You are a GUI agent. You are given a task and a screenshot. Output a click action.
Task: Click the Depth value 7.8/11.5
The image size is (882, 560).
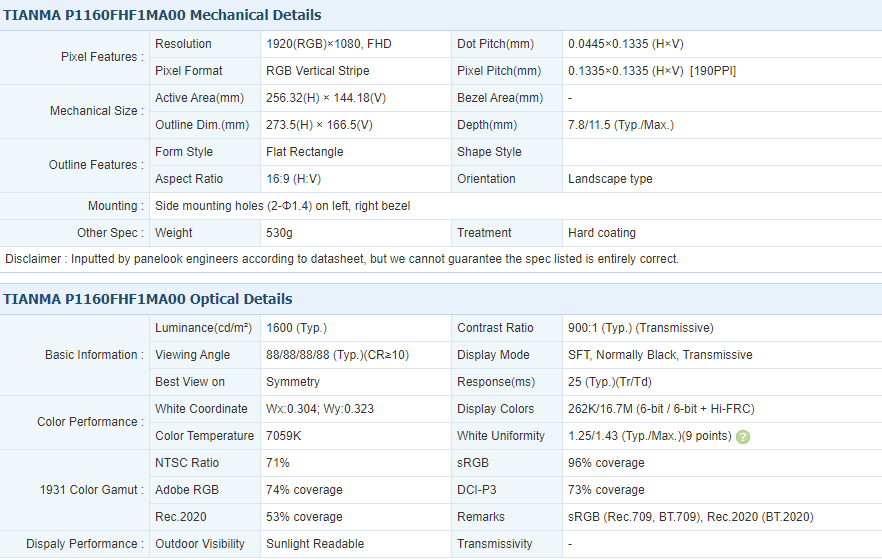(620, 125)
